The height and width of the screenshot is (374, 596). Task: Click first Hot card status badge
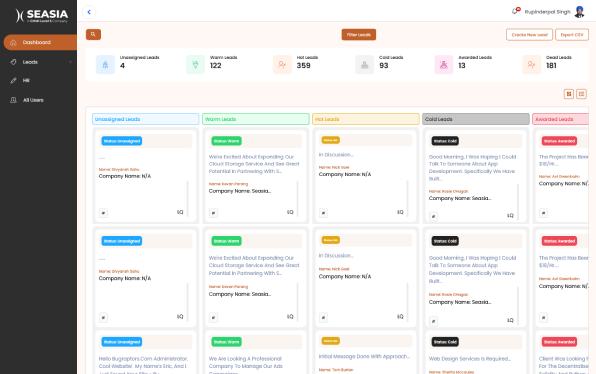[x=331, y=140]
